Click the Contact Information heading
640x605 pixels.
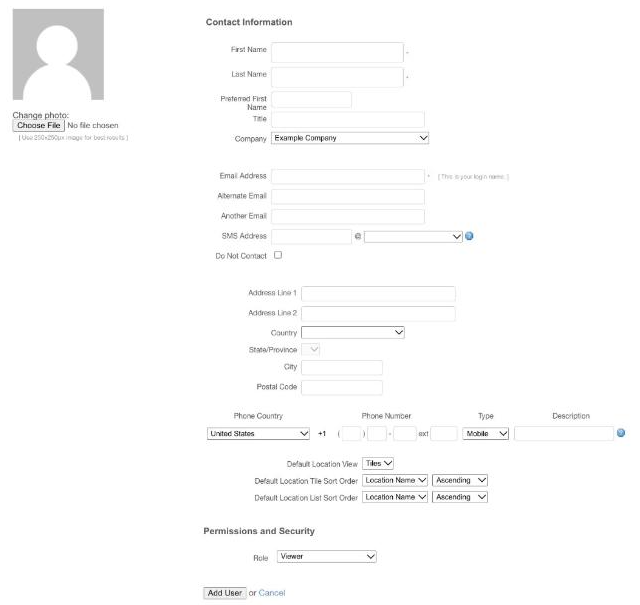[x=249, y=22]
